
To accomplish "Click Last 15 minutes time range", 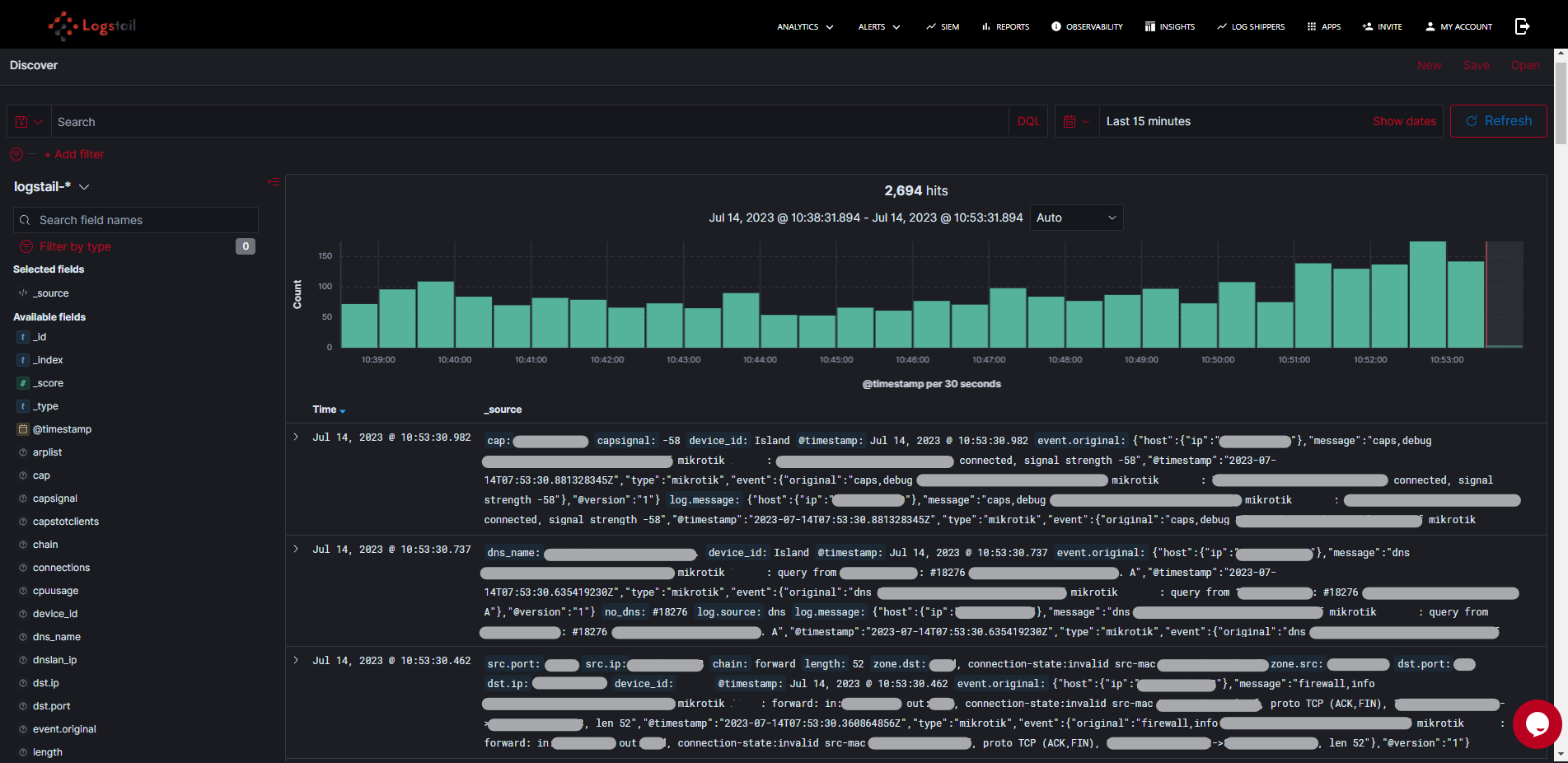I will pos(1148,121).
